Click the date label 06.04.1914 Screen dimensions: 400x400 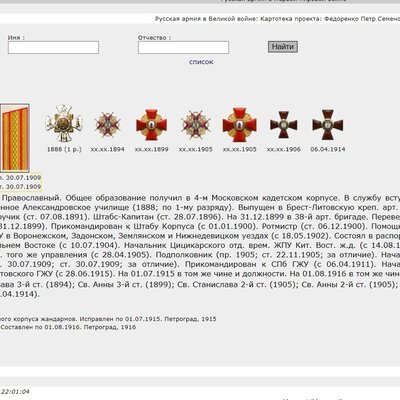328,149
